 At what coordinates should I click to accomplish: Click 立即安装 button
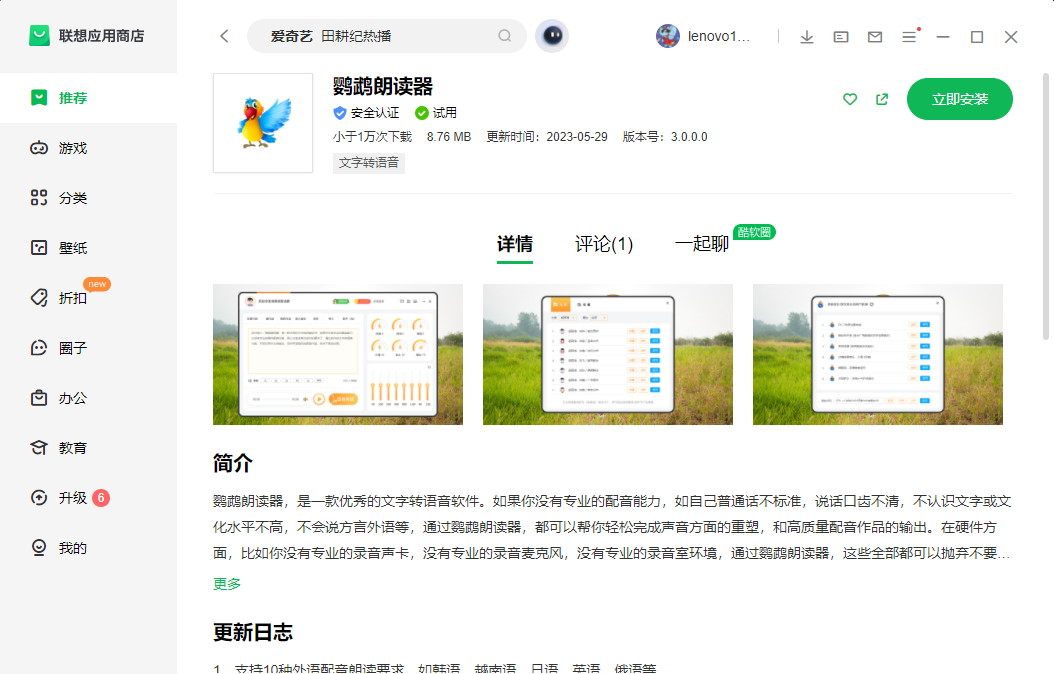(959, 99)
